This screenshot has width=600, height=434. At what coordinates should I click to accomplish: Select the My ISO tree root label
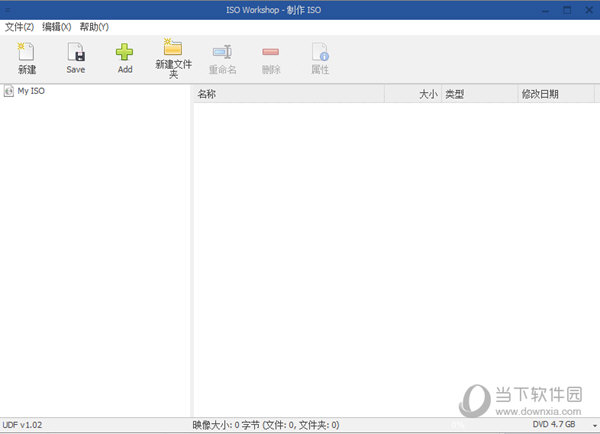(31, 91)
